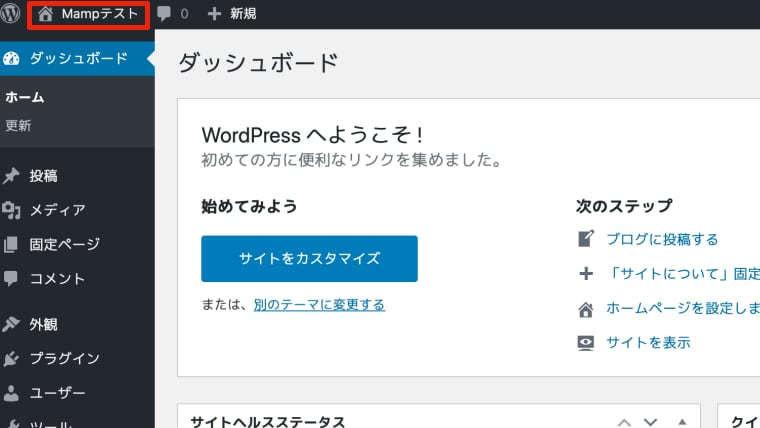
Task: Move サイトヘルスステータス widget down
Action: tap(650, 422)
